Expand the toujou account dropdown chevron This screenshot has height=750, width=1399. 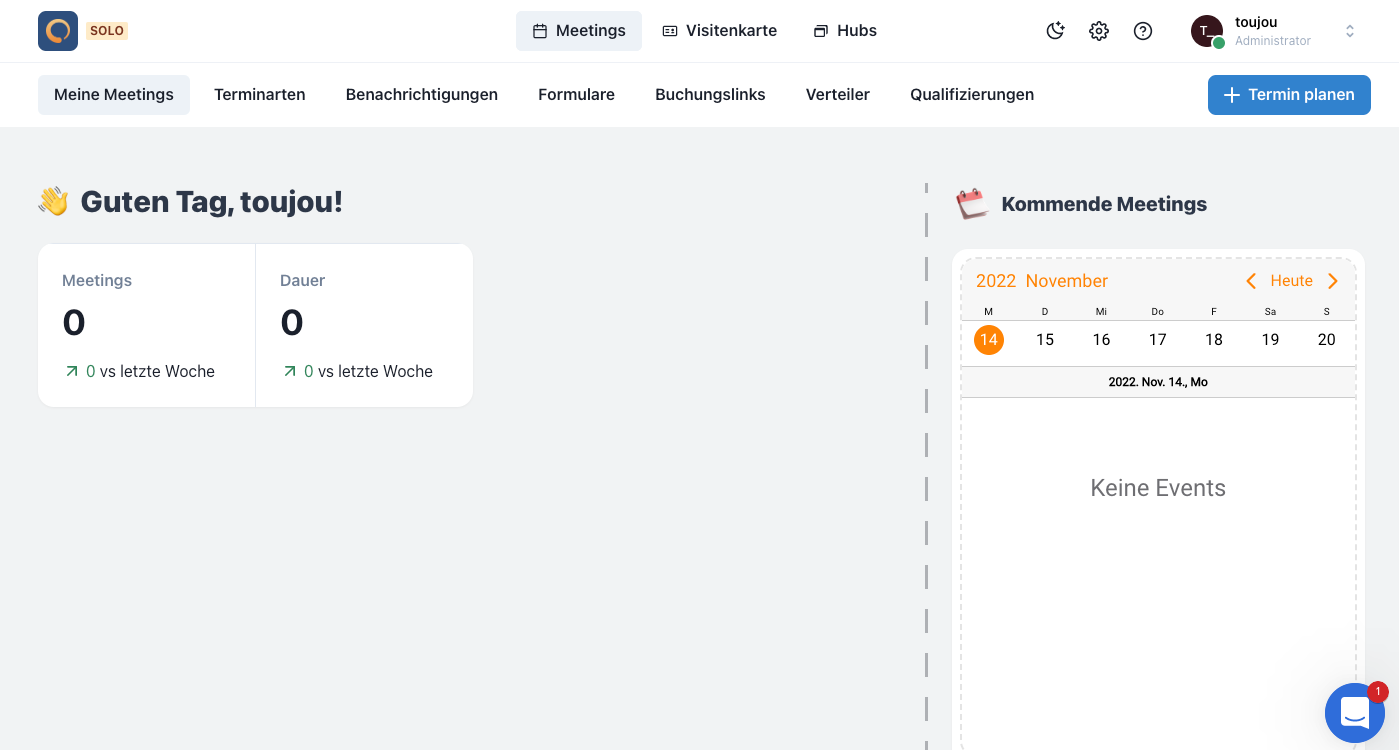coord(1349,31)
